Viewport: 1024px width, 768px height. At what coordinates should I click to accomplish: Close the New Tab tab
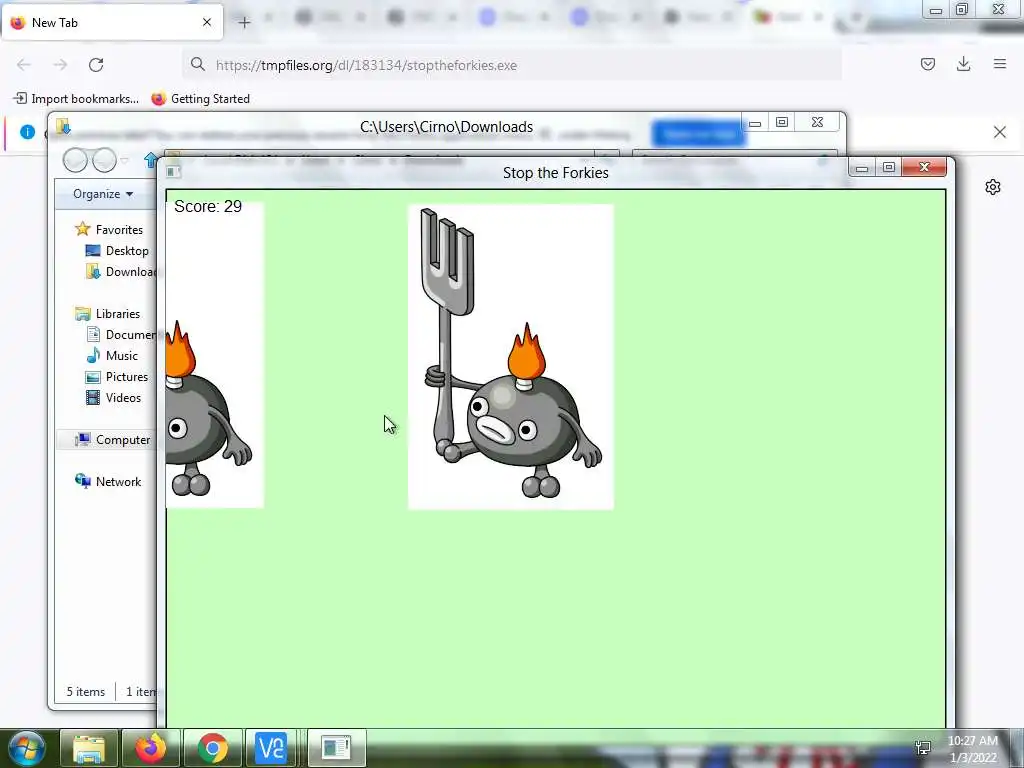pyautogui.click(x=207, y=22)
